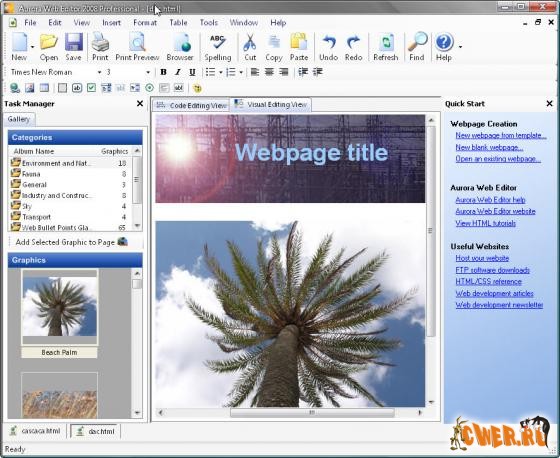
Task: Click the Categories list scroll down arrow
Action: (137, 225)
